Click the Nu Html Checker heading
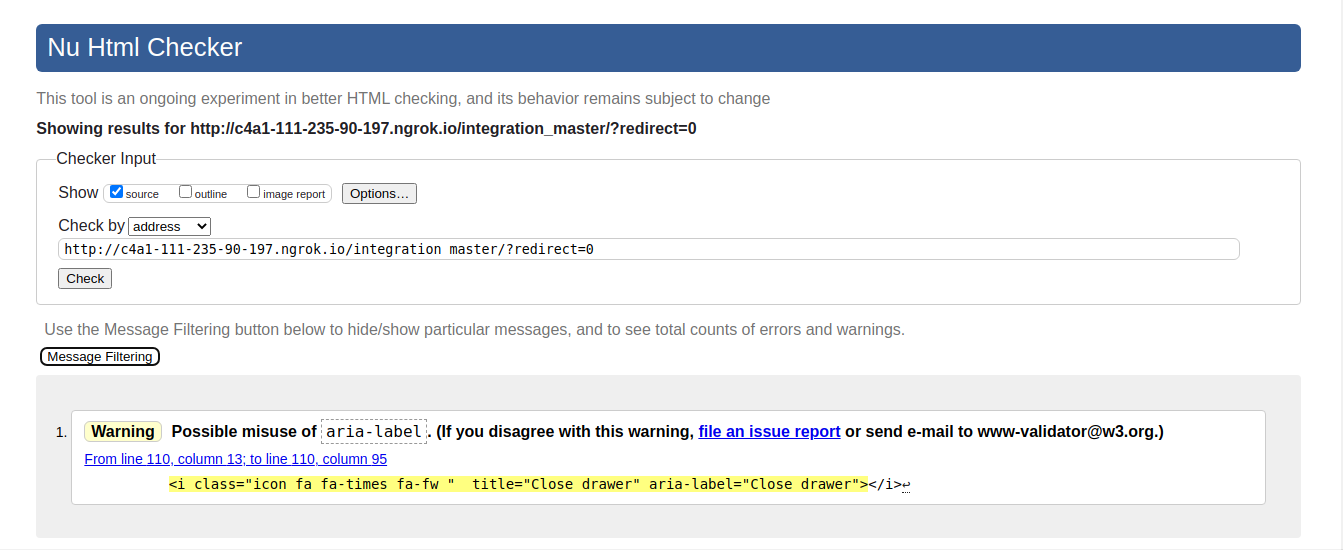 145,47
